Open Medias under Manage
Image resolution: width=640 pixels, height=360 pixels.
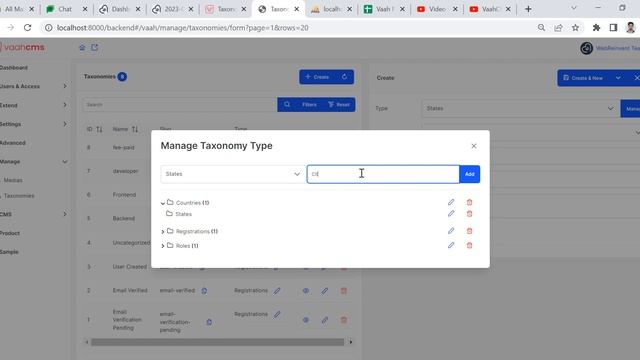point(13,180)
